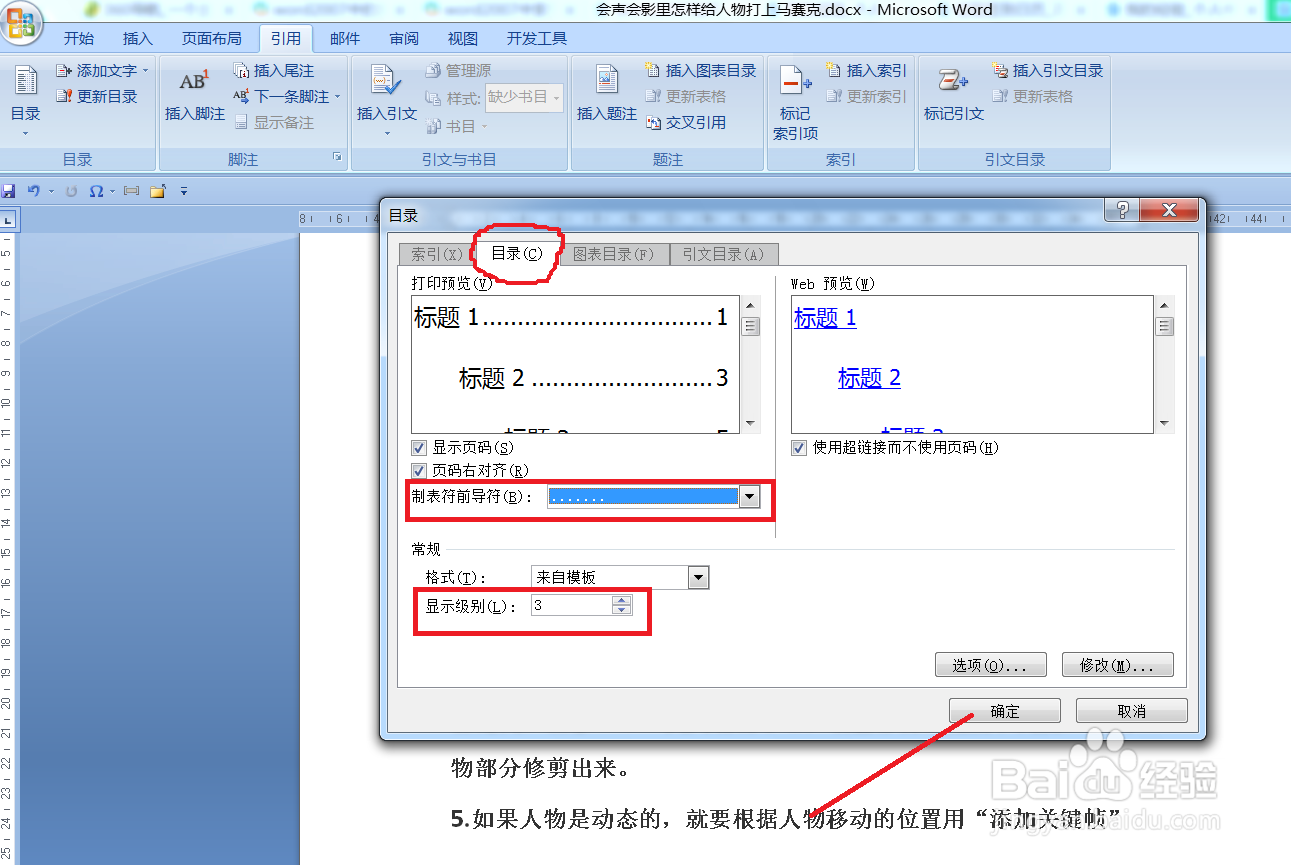The image size is (1291, 865).
Task: Open the 制表符前导符 dropdown
Action: click(749, 496)
